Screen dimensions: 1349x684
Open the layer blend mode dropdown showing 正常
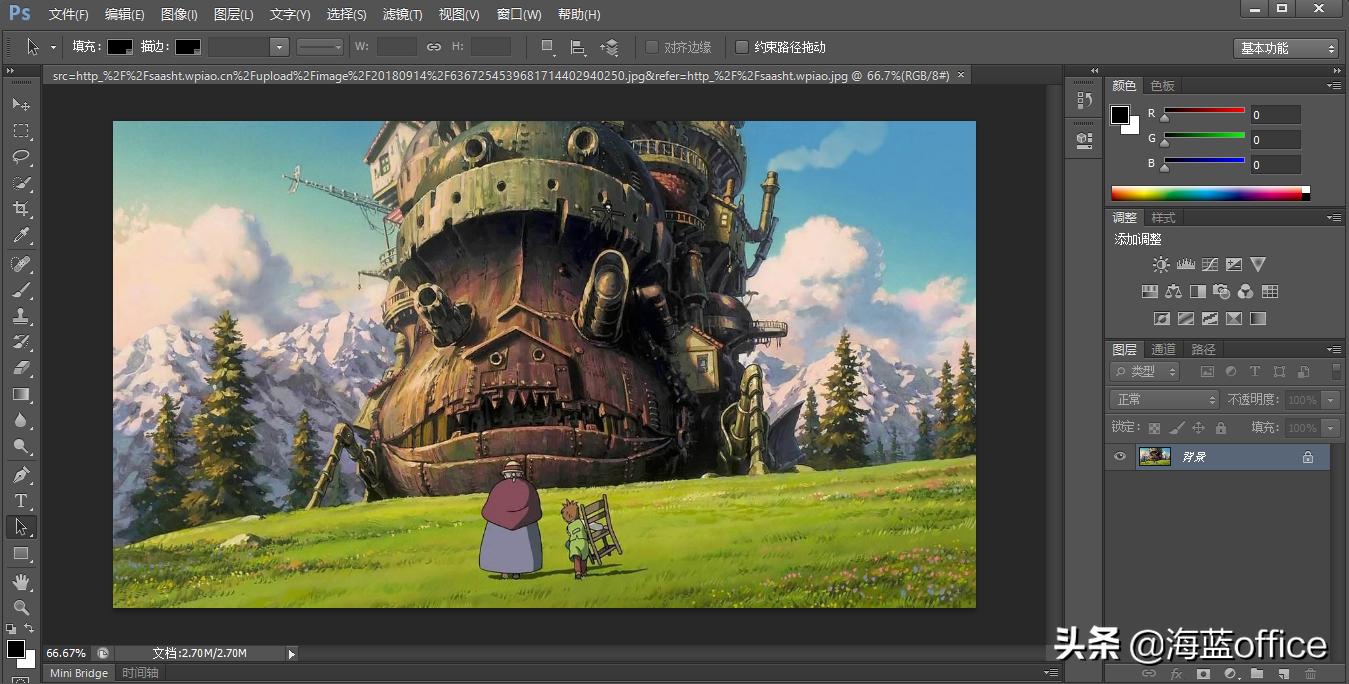tap(1163, 399)
